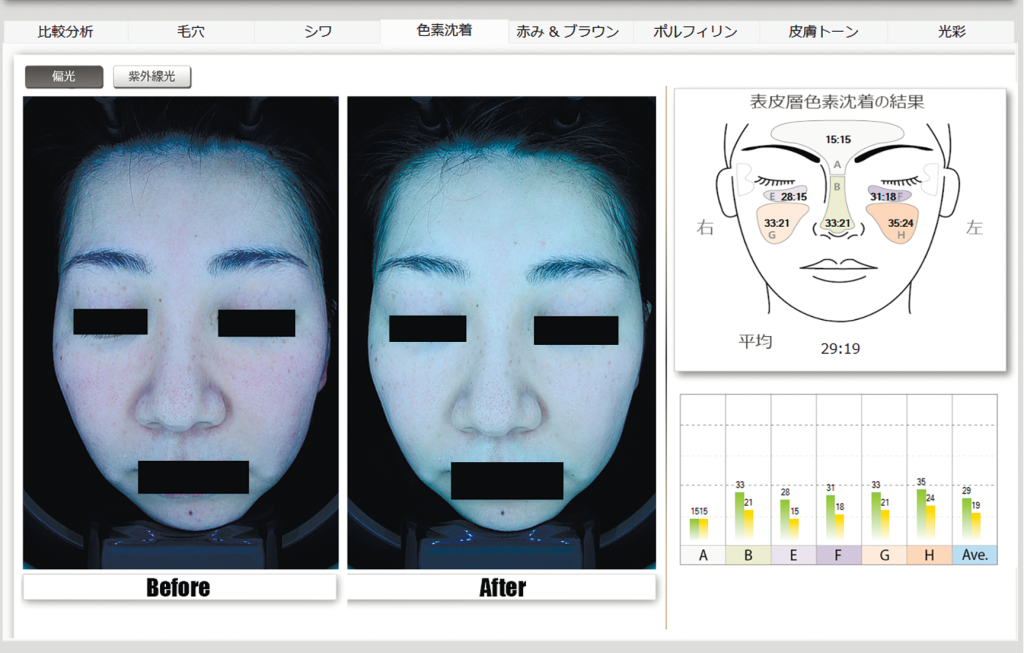Toggle the 偏光 view mode
Image resolution: width=1024 pixels, height=653 pixels.
click(64, 77)
